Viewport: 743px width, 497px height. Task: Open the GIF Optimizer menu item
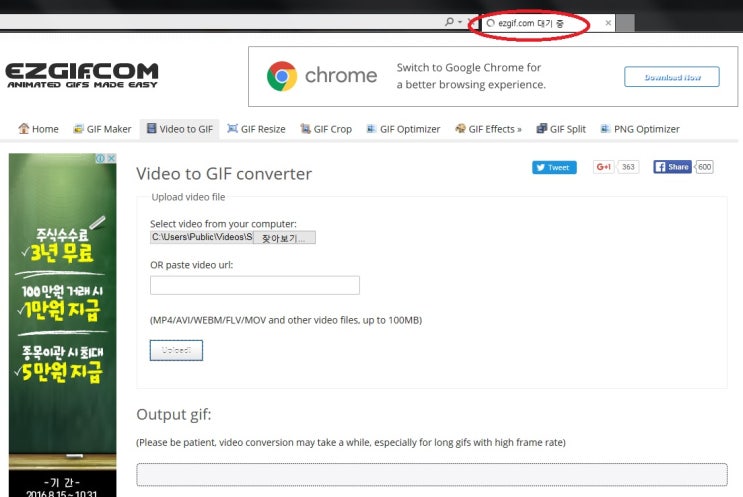[403, 129]
